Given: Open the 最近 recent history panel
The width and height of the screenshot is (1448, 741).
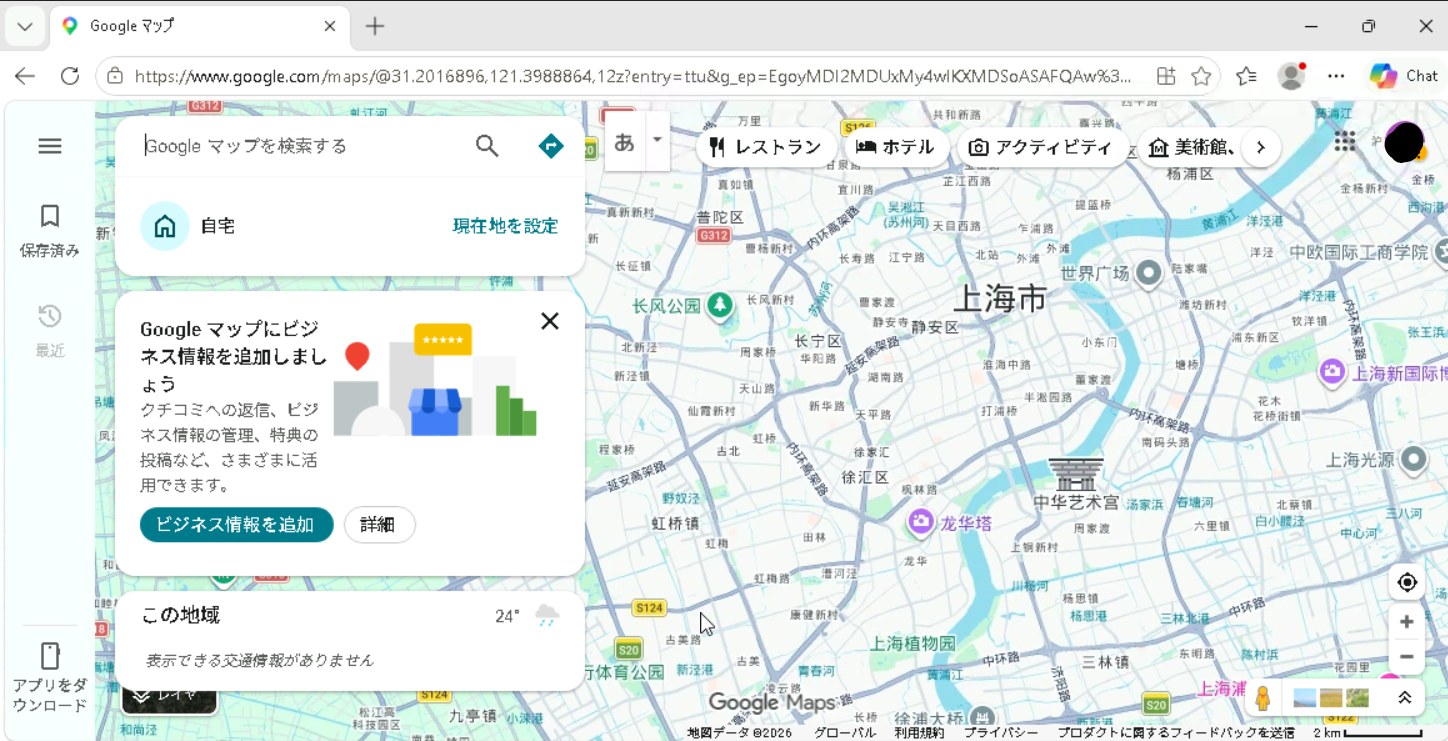Looking at the screenshot, I should (50, 331).
